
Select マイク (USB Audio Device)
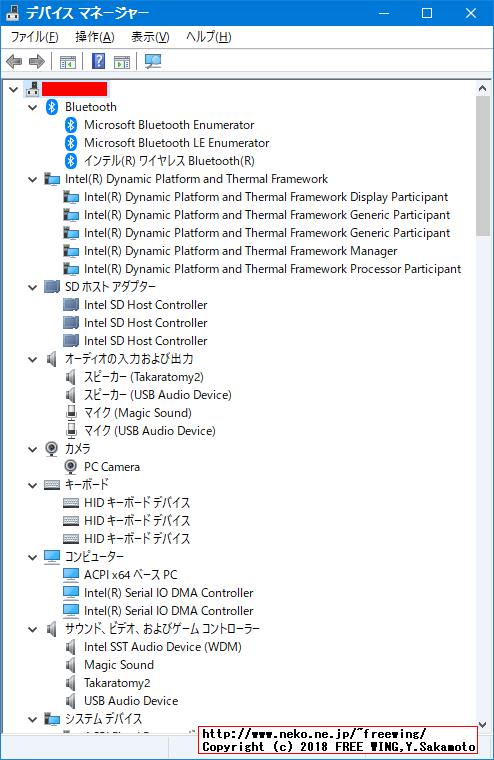click(x=150, y=431)
